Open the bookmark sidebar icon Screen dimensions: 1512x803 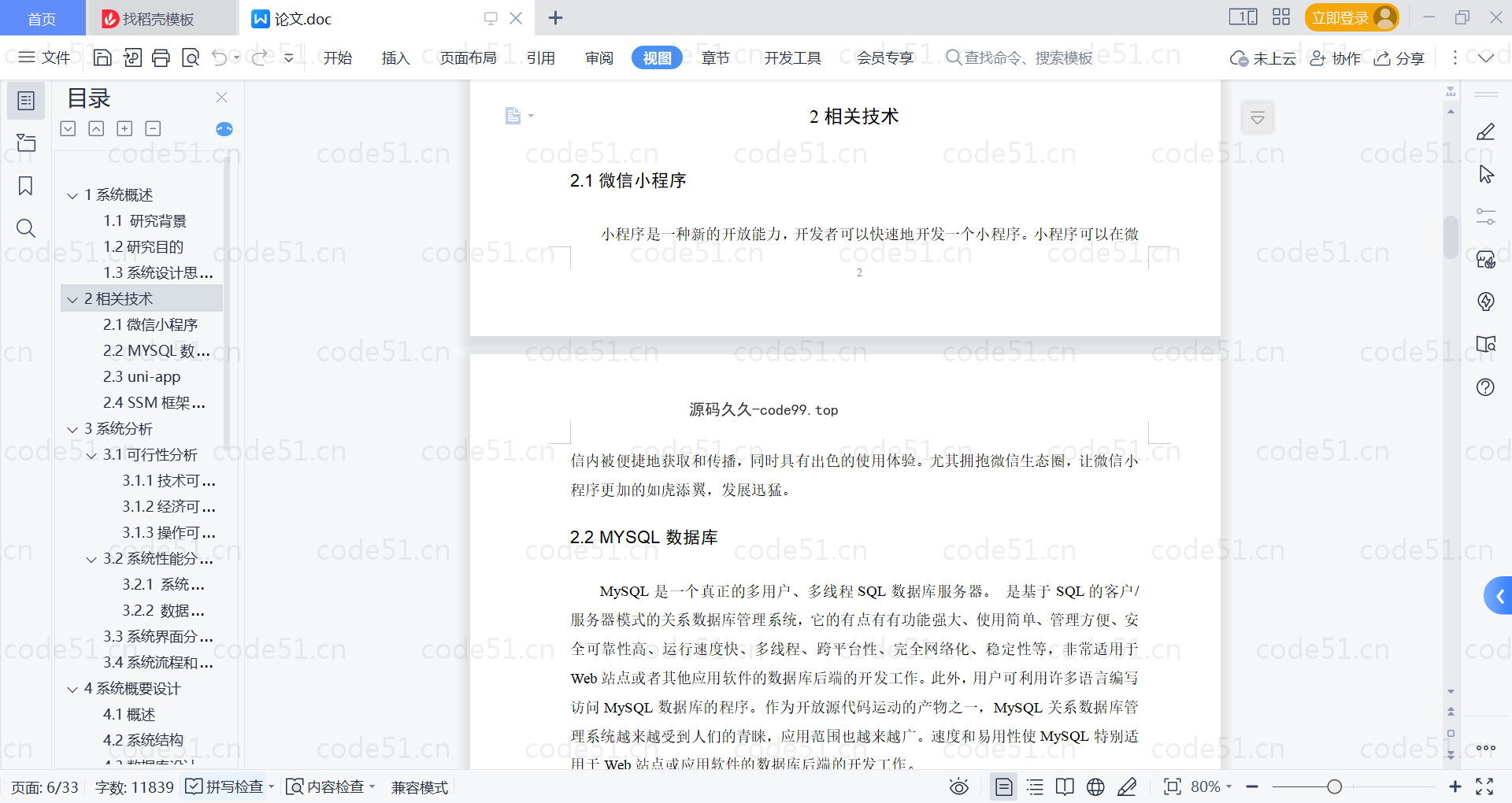(26, 186)
